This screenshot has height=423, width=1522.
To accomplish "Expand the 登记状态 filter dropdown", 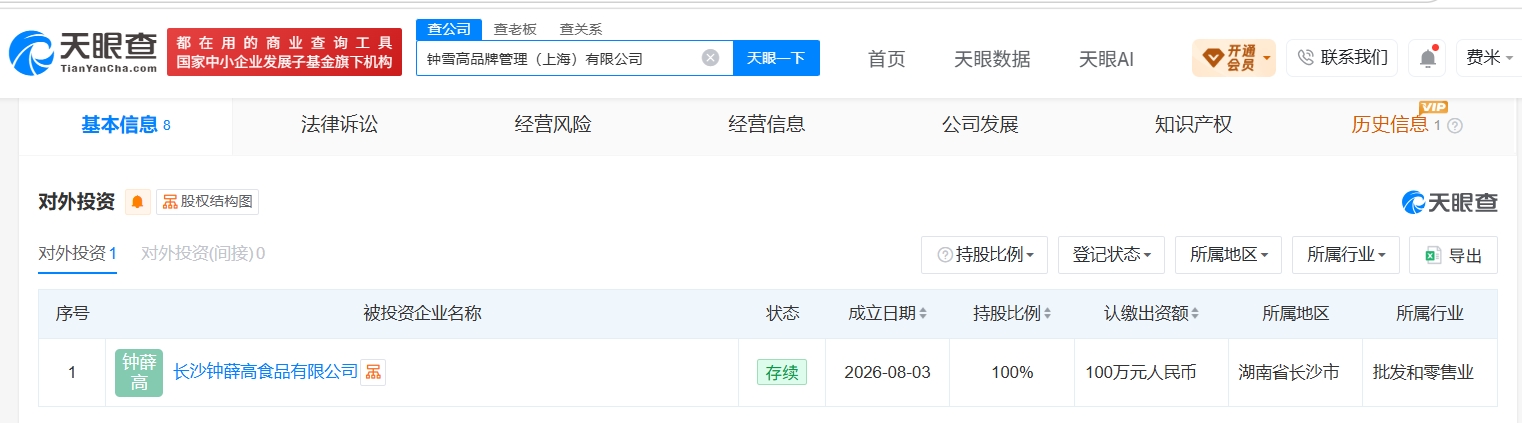I will pyautogui.click(x=1111, y=255).
